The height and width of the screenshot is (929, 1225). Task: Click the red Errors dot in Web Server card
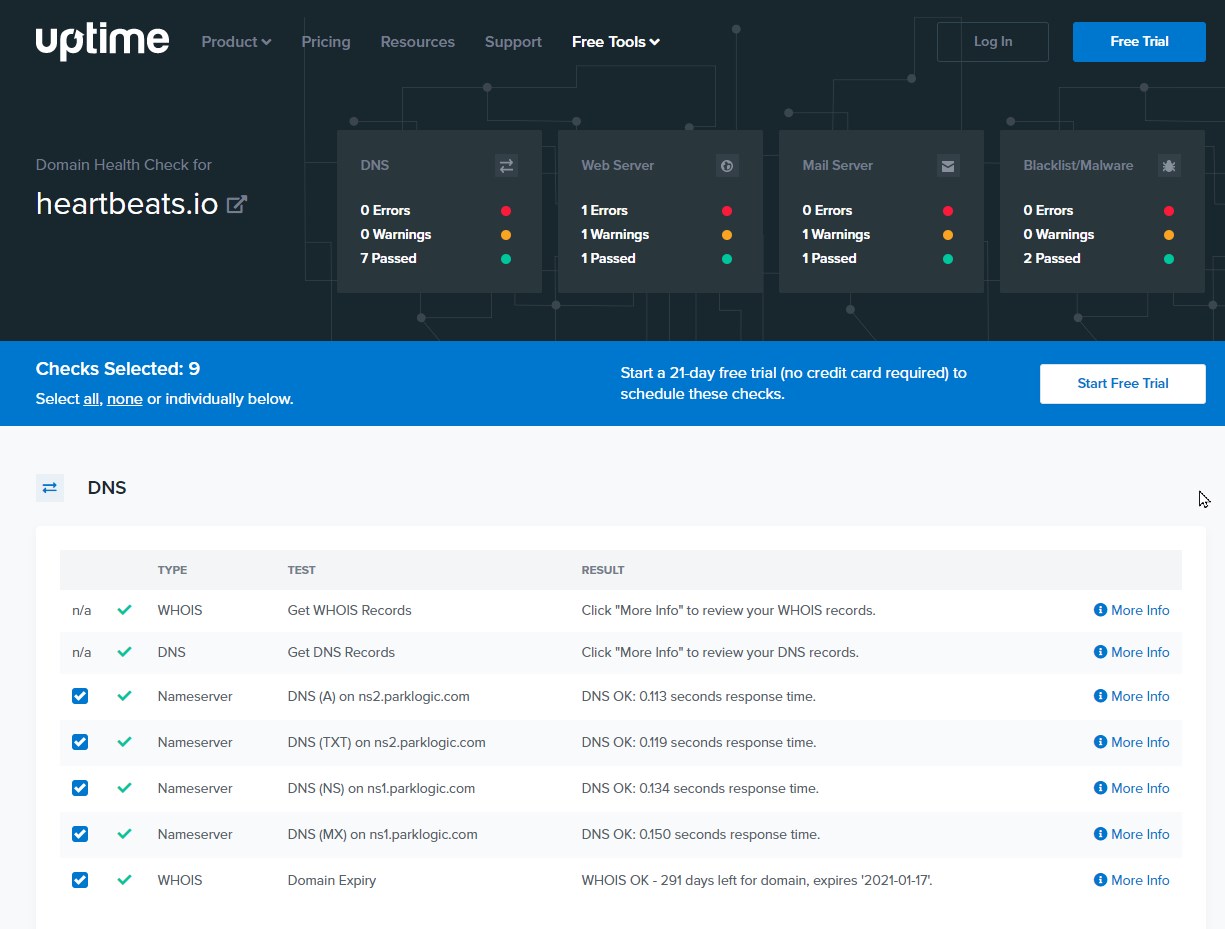[x=727, y=211]
